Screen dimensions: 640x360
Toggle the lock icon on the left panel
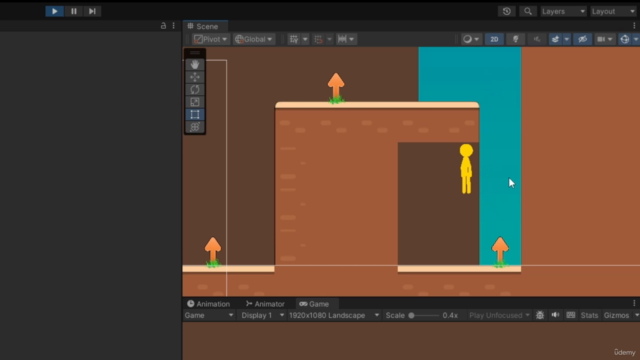[163, 26]
